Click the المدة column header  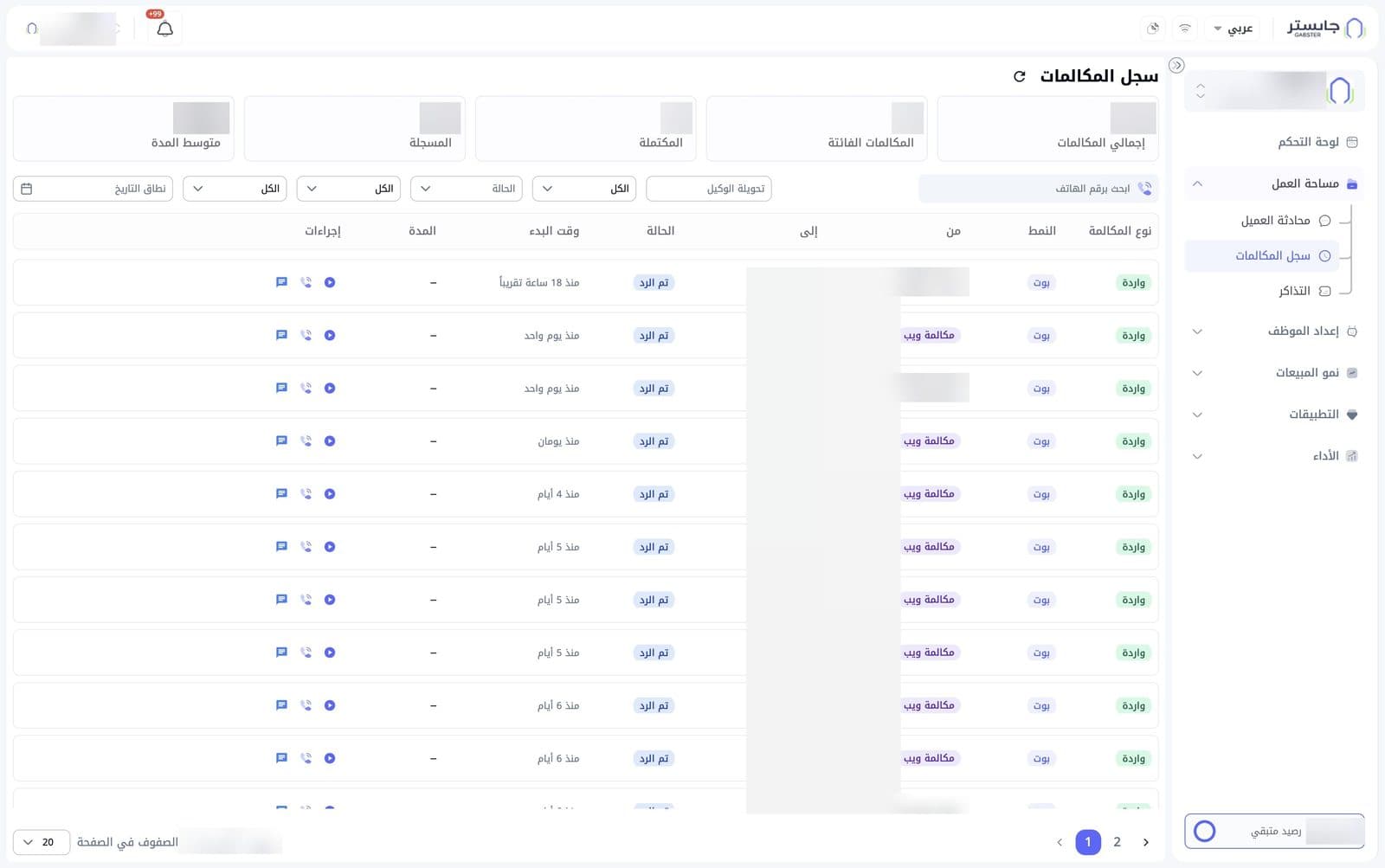point(422,231)
